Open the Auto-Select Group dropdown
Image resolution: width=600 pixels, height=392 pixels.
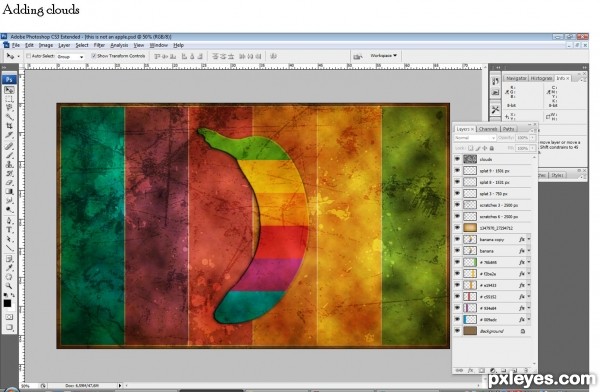(x=70, y=57)
